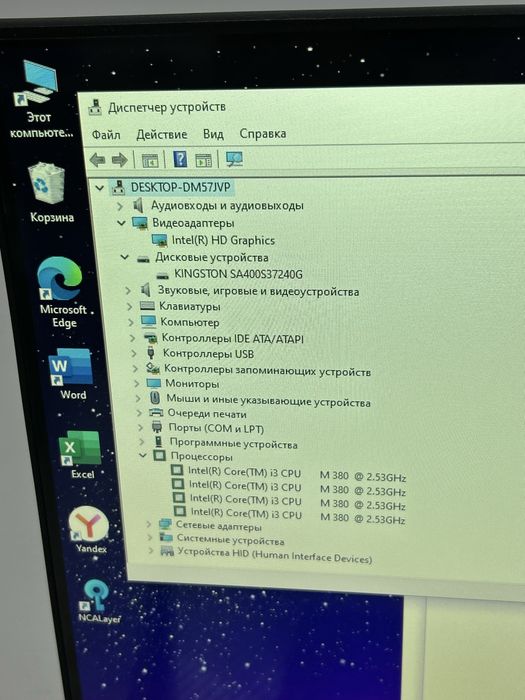Open the Этот компьютер desktop icon
Image resolution: width=525 pixels, height=700 pixels.
[39, 98]
